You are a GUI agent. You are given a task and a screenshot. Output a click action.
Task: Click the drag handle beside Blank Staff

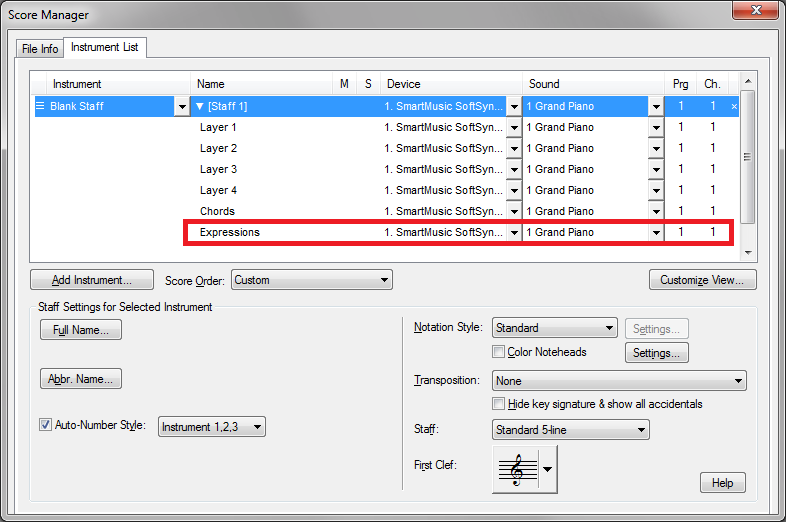(41, 106)
